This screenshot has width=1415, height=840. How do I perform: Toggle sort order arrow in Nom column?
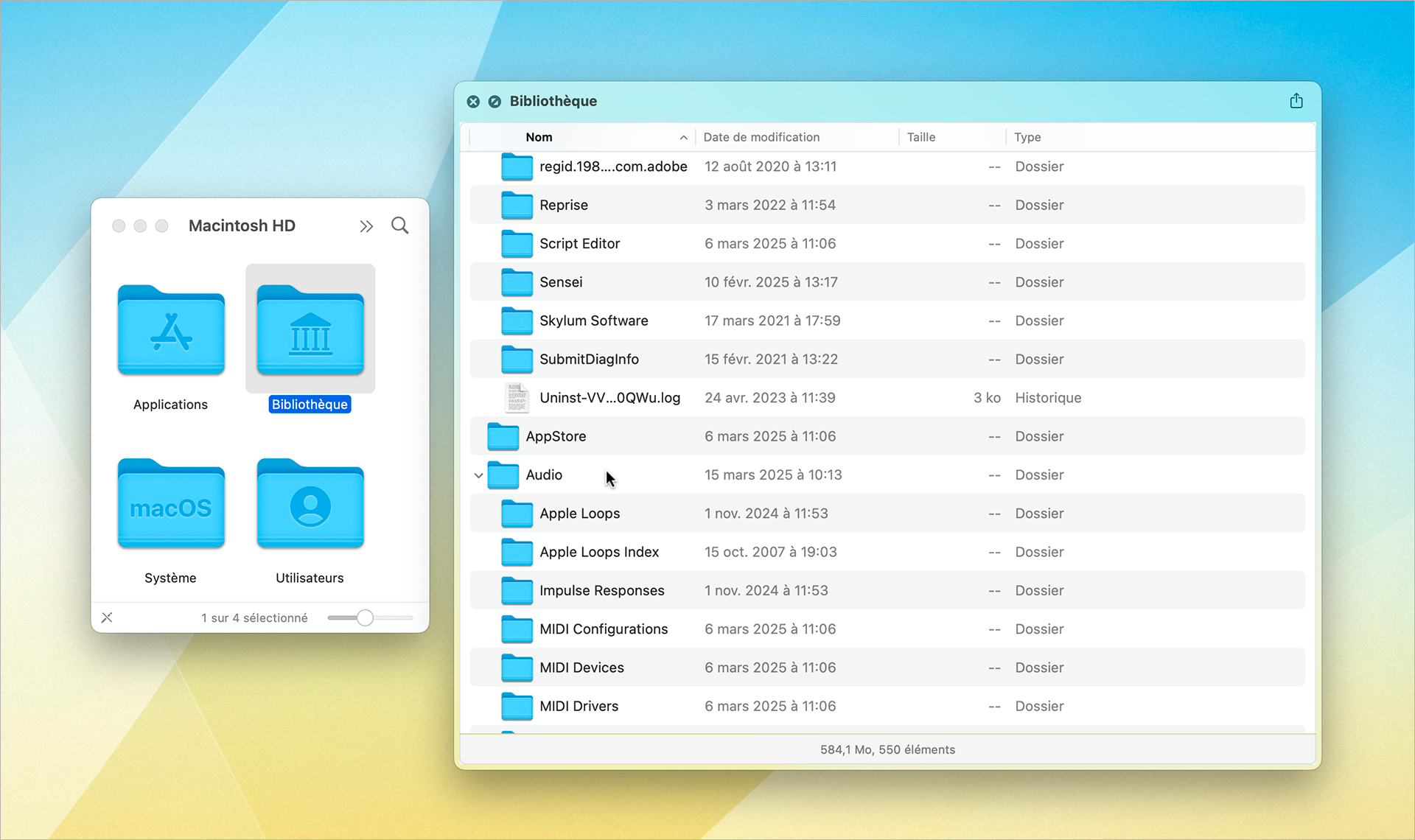click(x=683, y=138)
